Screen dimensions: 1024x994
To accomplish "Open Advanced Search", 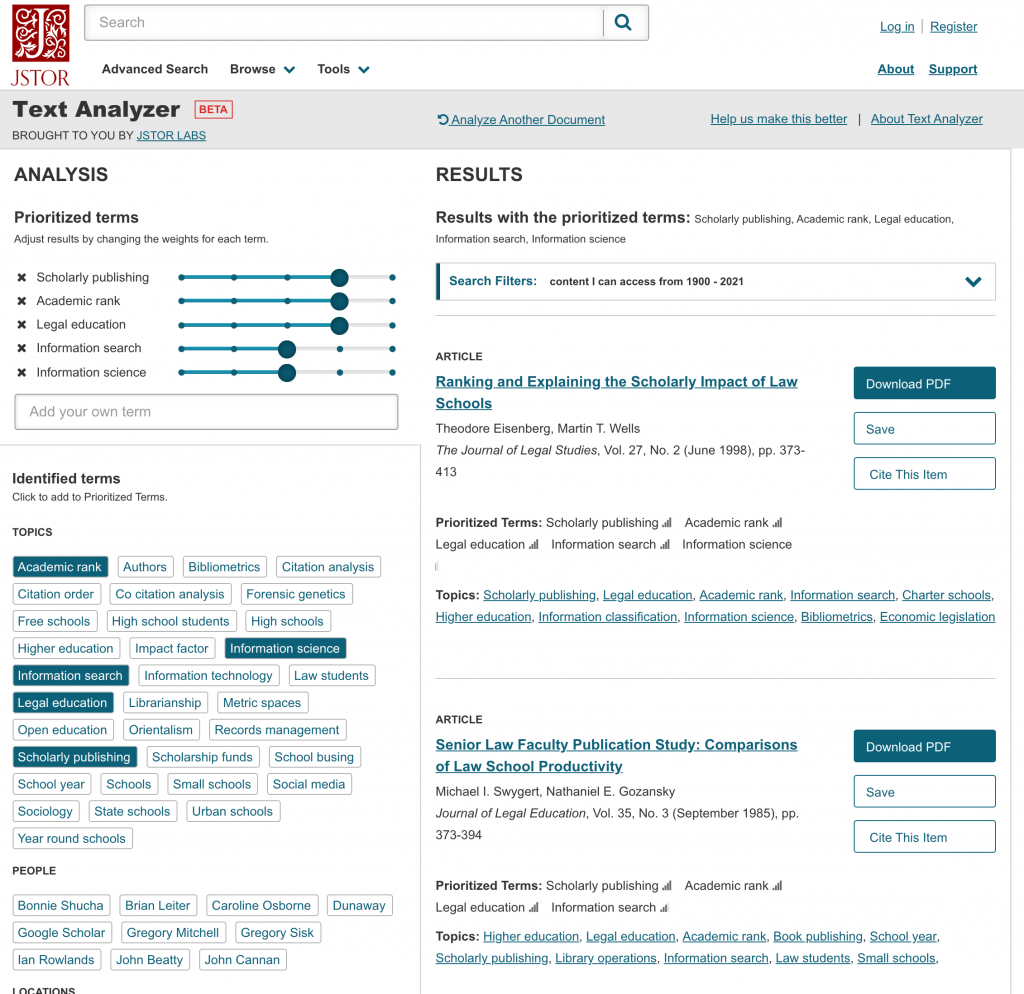I will click(x=155, y=69).
